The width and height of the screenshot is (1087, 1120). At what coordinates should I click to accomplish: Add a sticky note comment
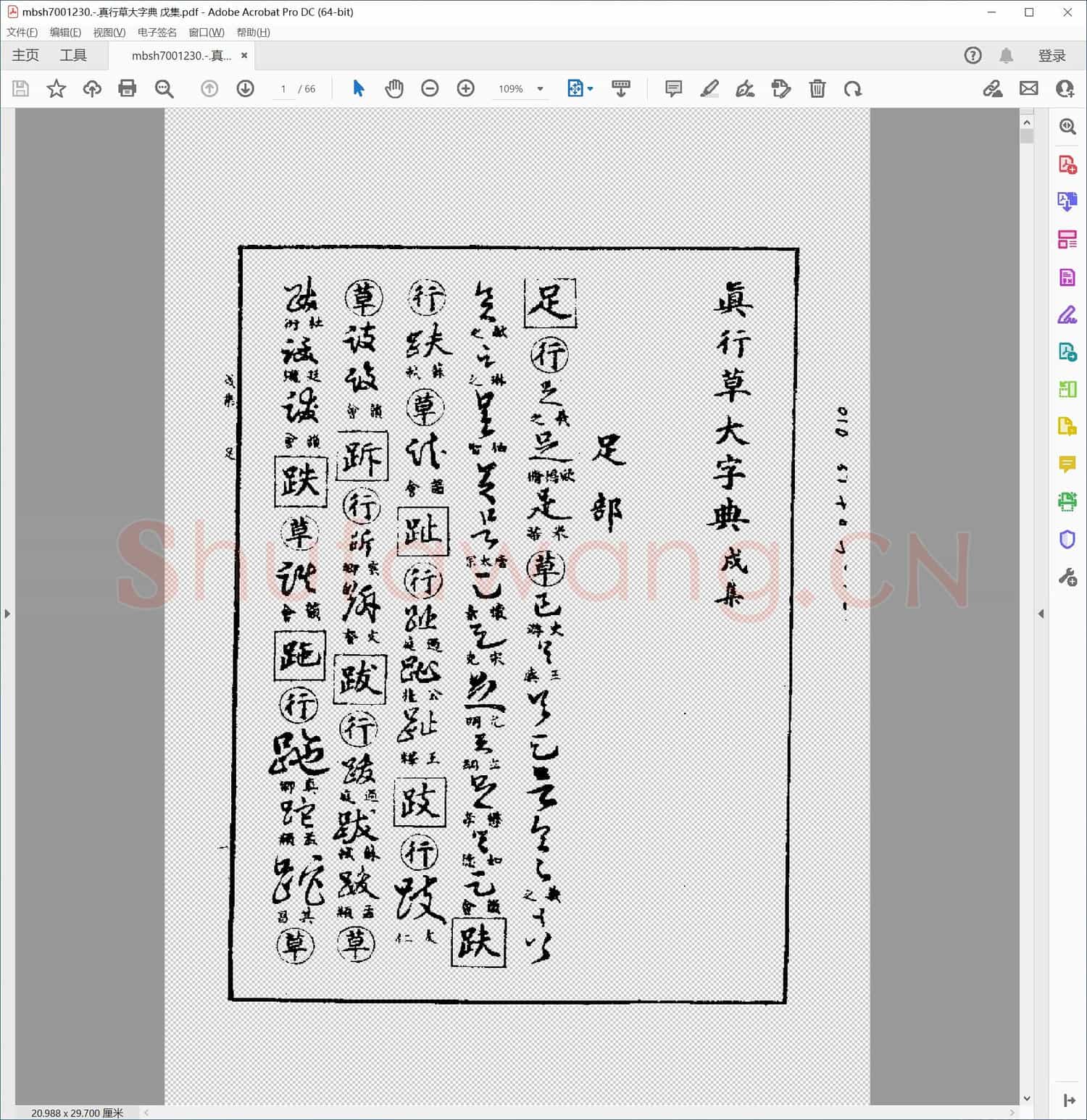pyautogui.click(x=672, y=88)
